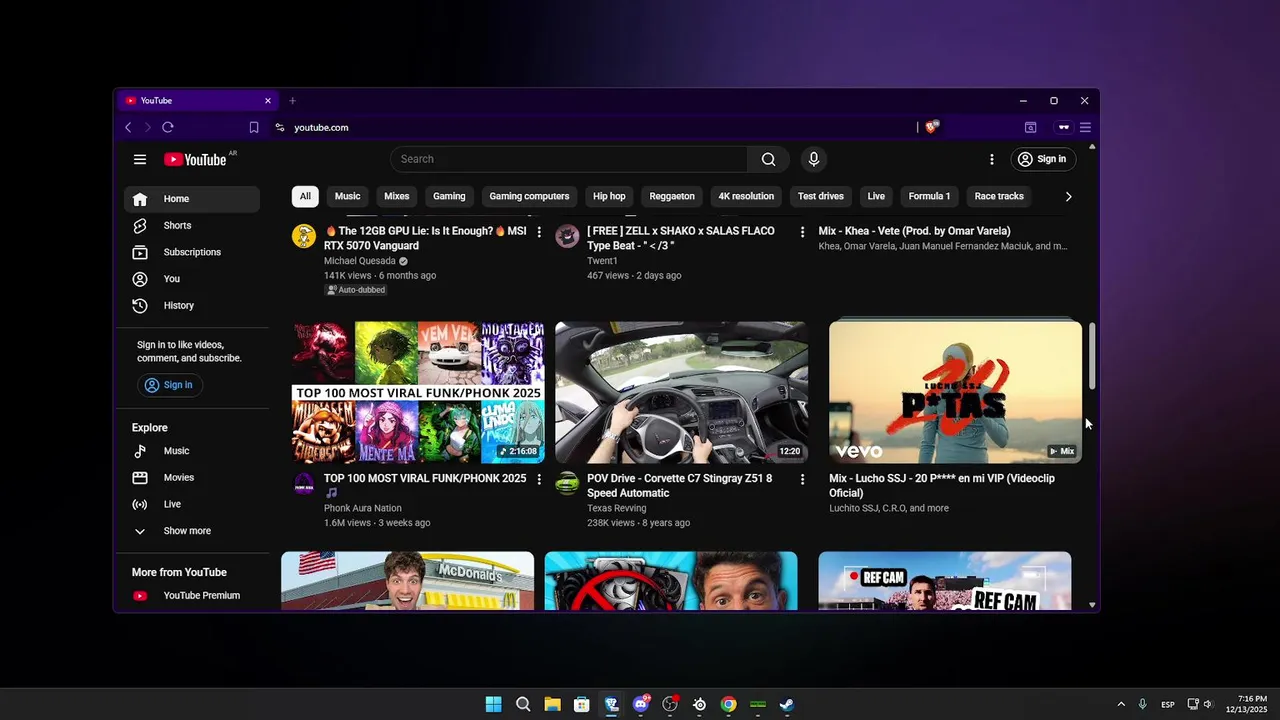Open the YouTube hamburger guide menu

(140, 159)
